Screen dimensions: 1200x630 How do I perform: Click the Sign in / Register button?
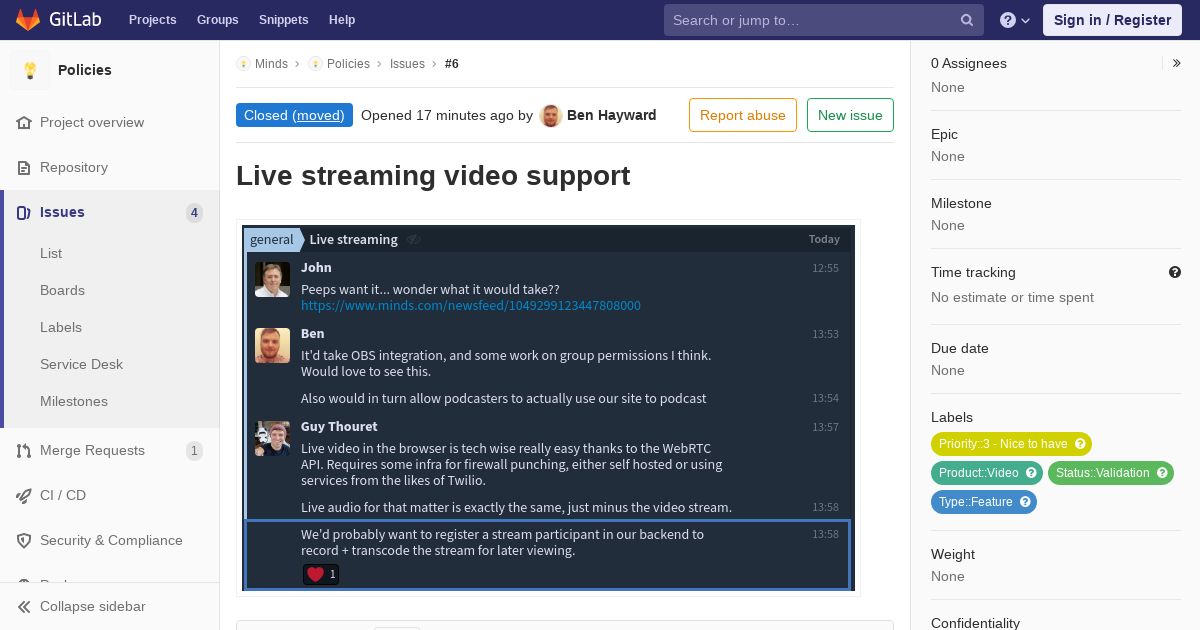[1112, 20]
